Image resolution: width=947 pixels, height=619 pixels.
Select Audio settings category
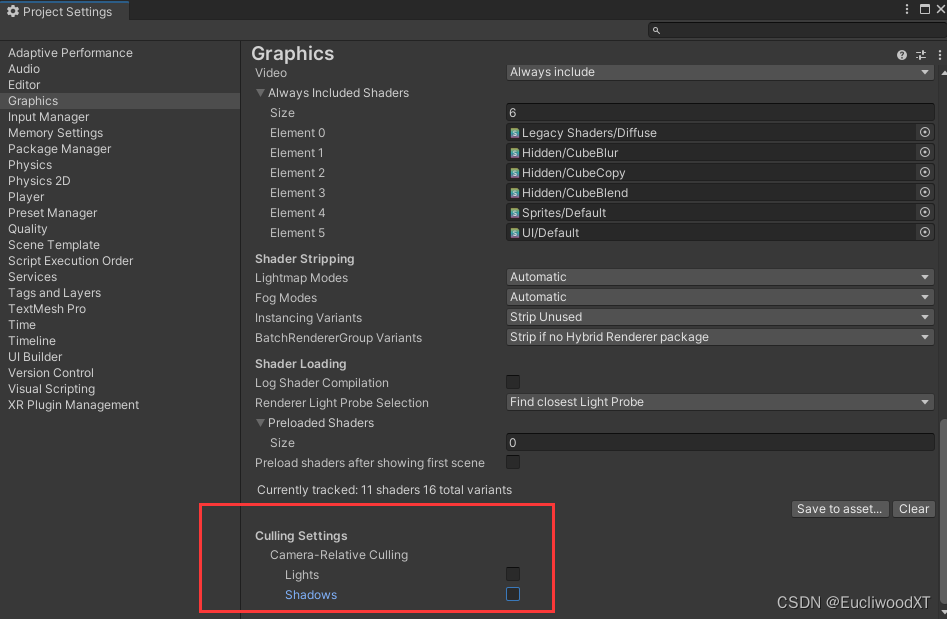click(24, 69)
